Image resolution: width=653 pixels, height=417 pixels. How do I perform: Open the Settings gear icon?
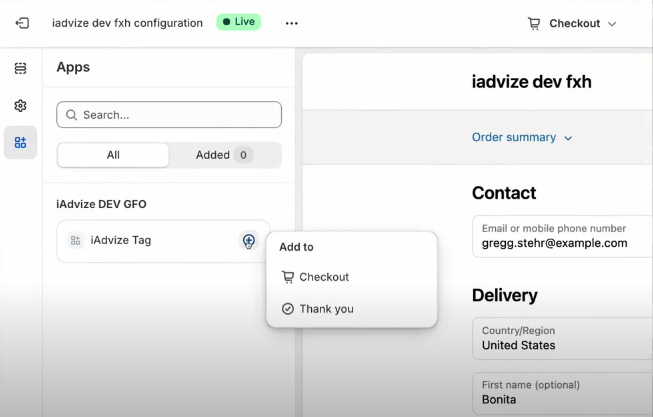[x=20, y=106]
